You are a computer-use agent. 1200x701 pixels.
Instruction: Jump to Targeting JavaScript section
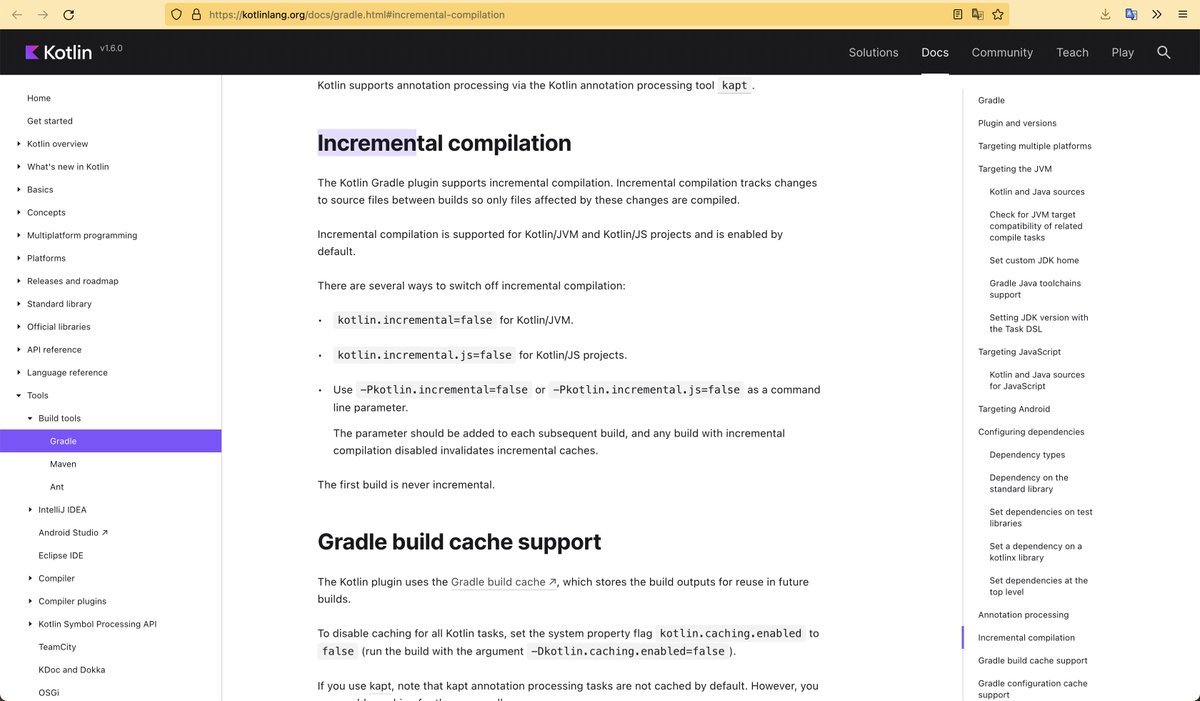(x=1019, y=352)
